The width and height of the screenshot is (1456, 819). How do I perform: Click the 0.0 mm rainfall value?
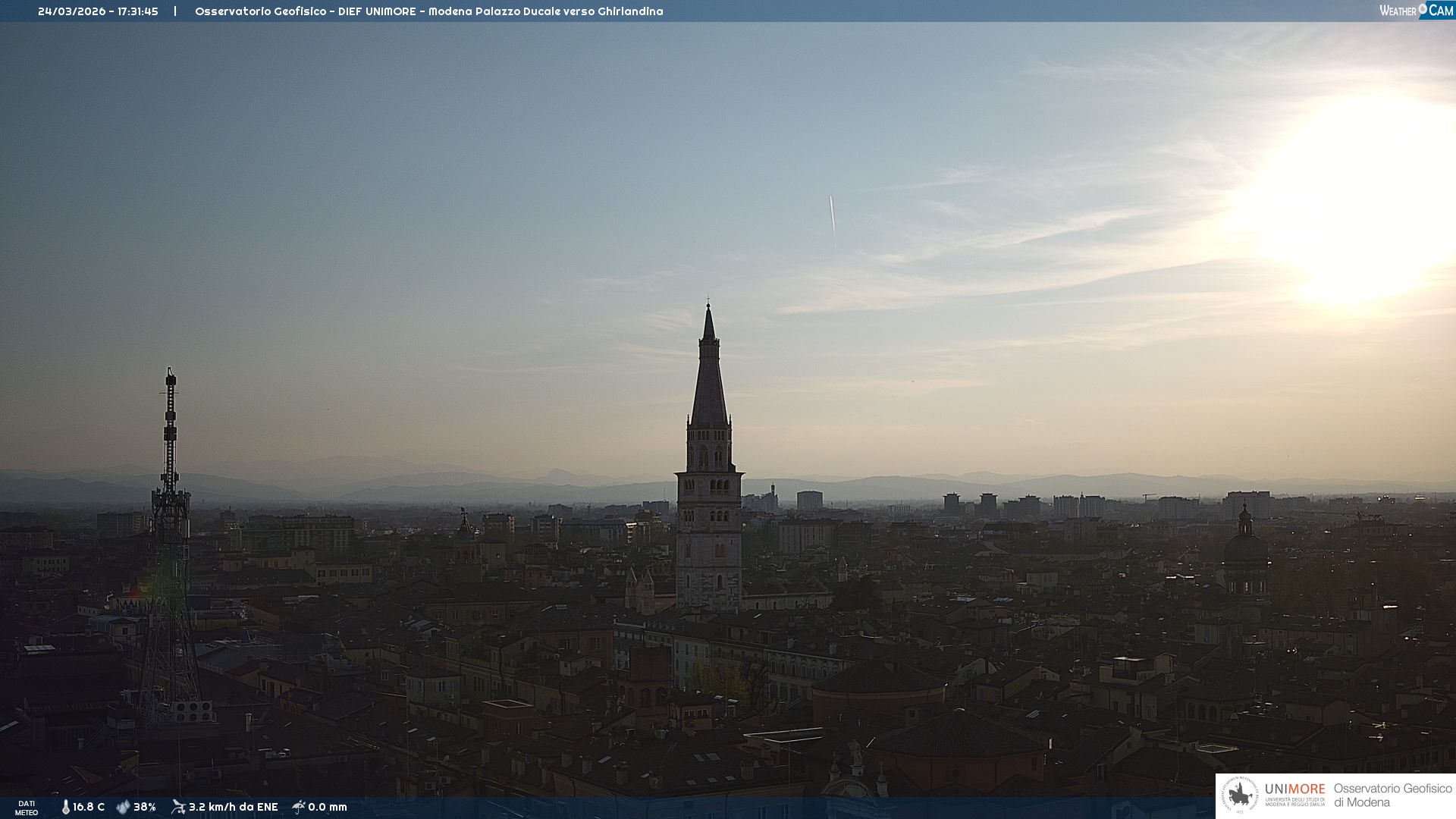[x=328, y=807]
